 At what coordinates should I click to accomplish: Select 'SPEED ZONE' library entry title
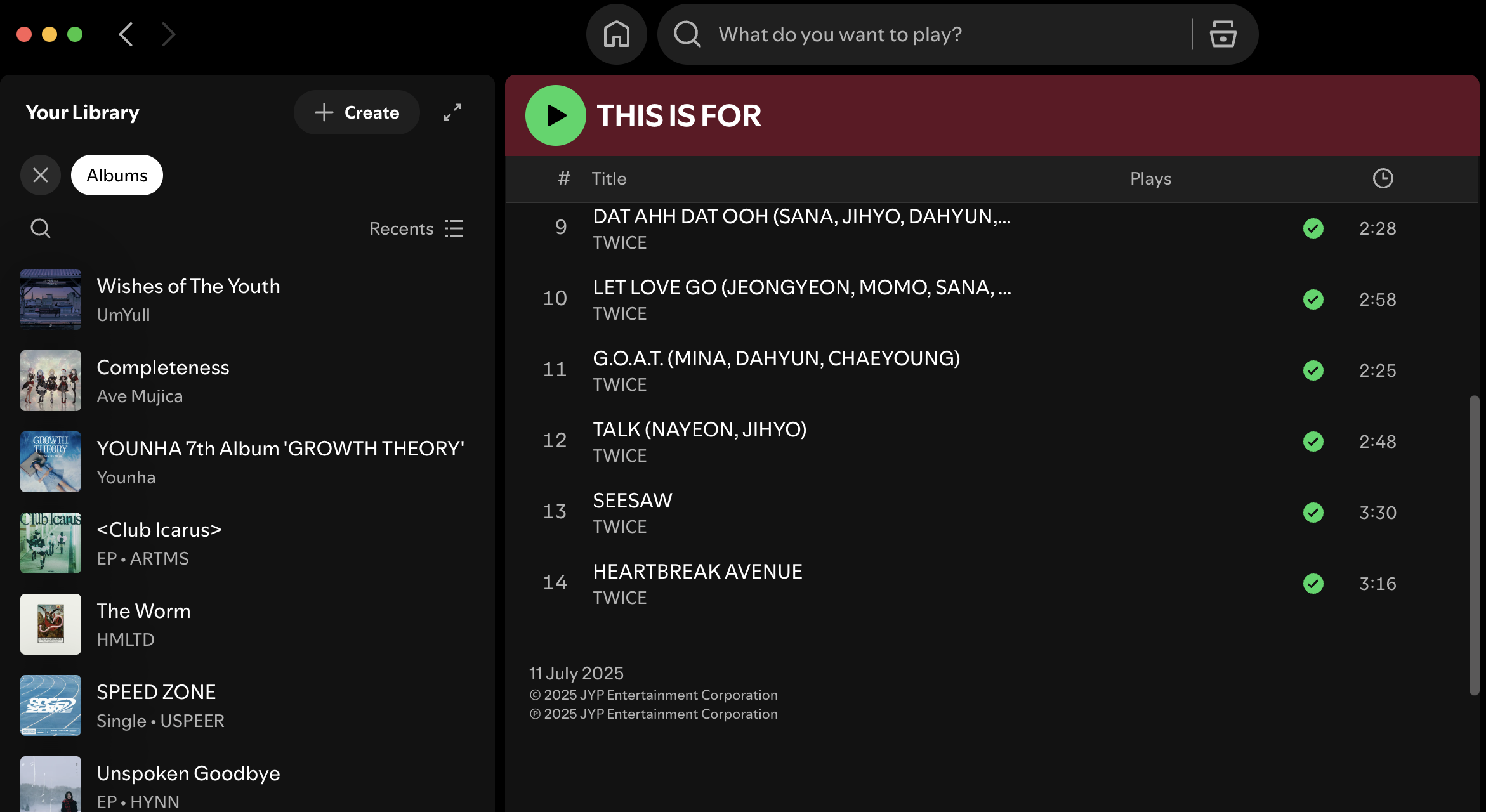156,692
